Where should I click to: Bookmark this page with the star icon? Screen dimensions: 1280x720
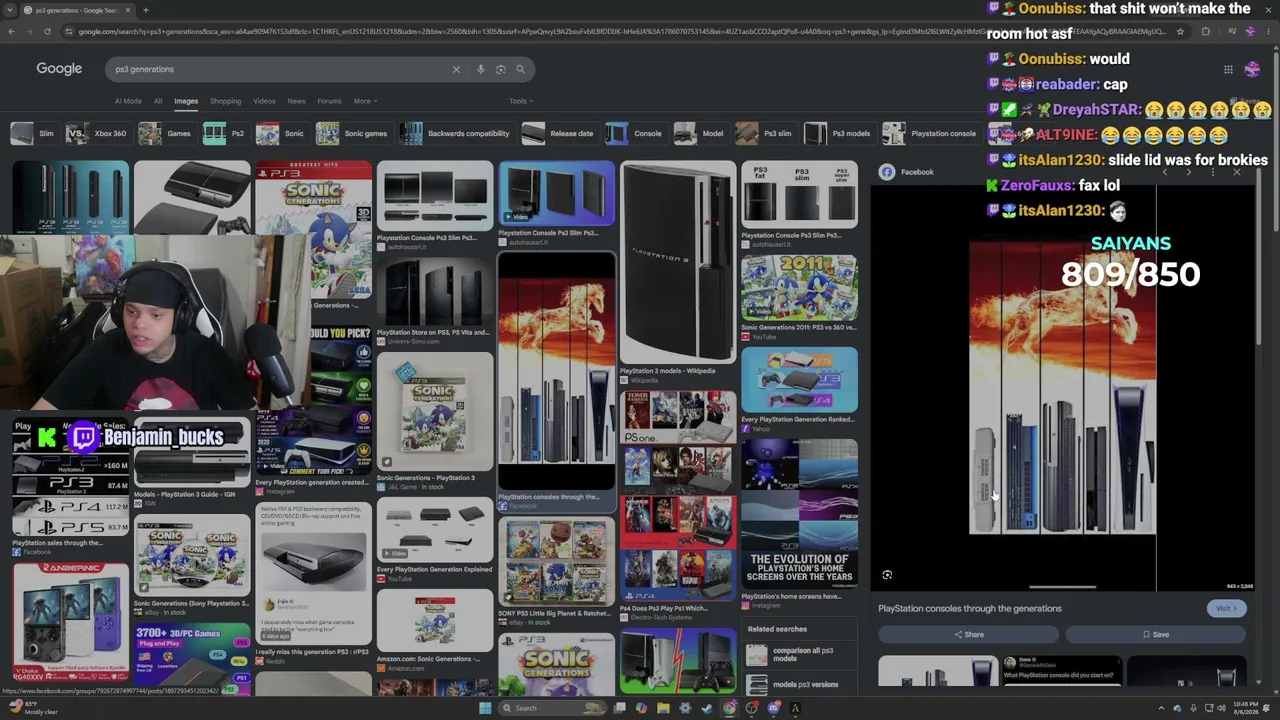coord(1180,31)
